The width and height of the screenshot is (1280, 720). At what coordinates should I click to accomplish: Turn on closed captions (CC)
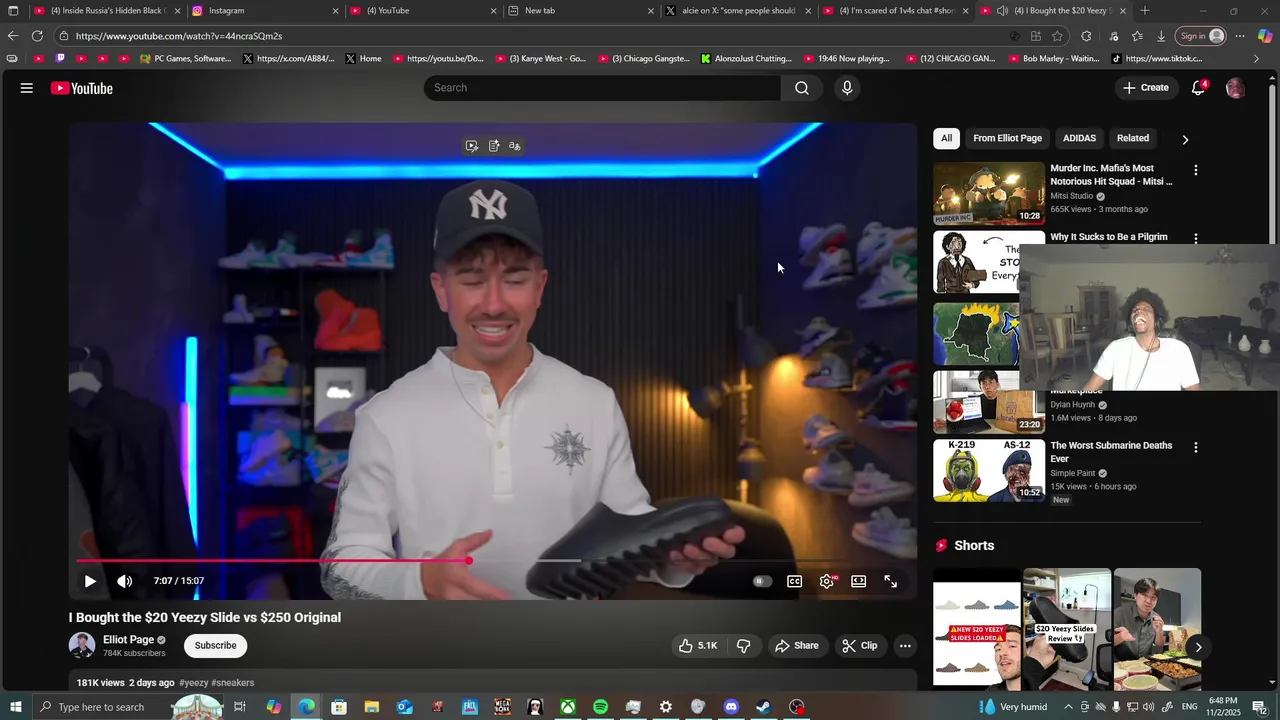(794, 581)
